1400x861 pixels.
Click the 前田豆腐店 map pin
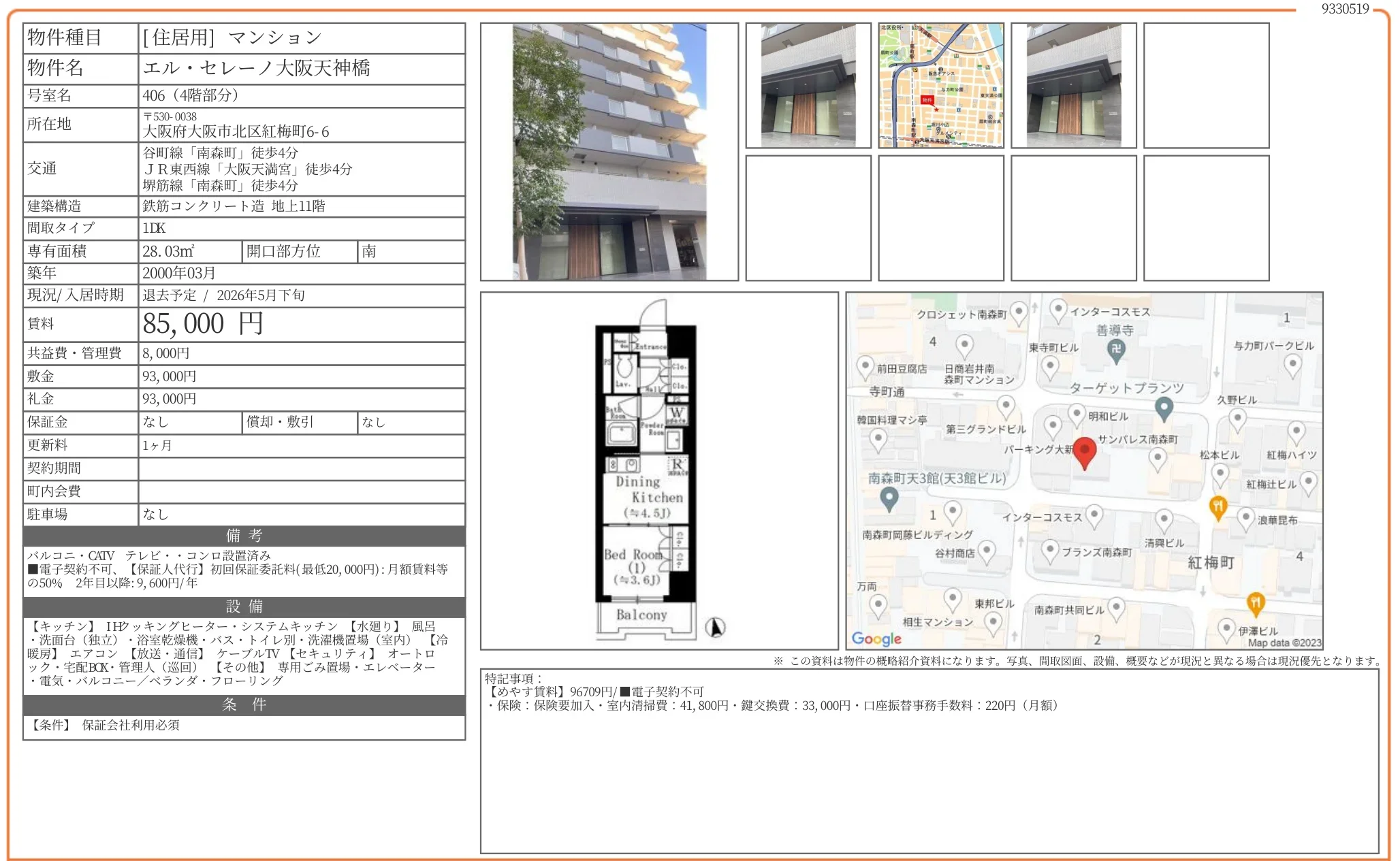pos(865,367)
